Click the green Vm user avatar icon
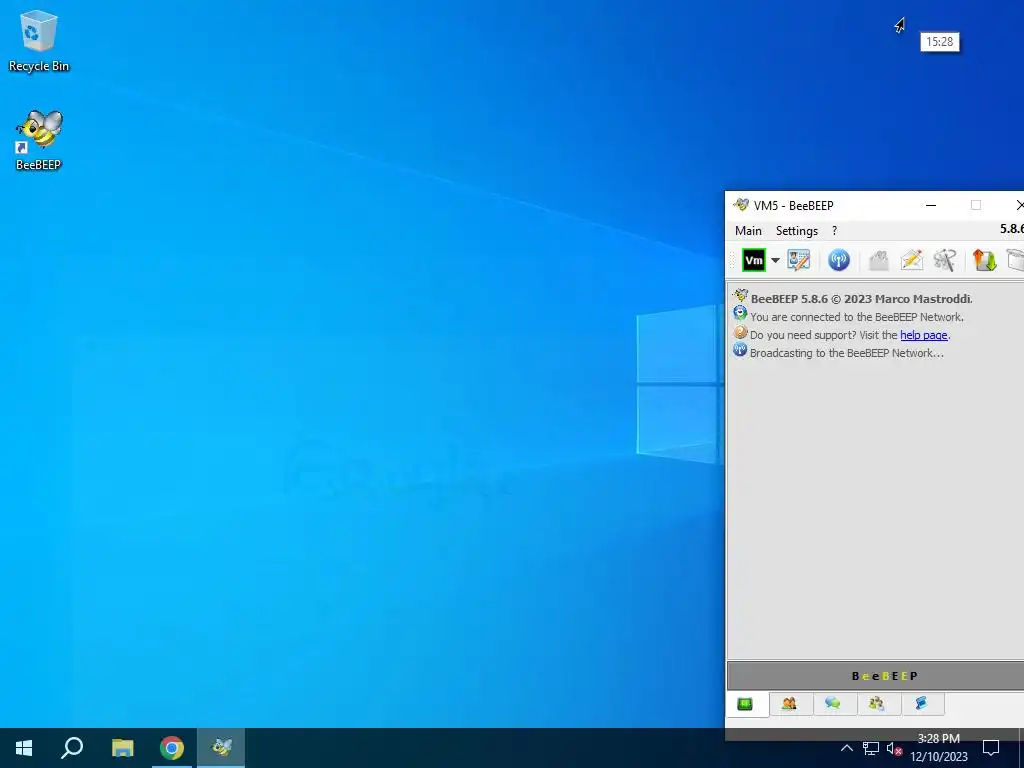 pos(754,260)
